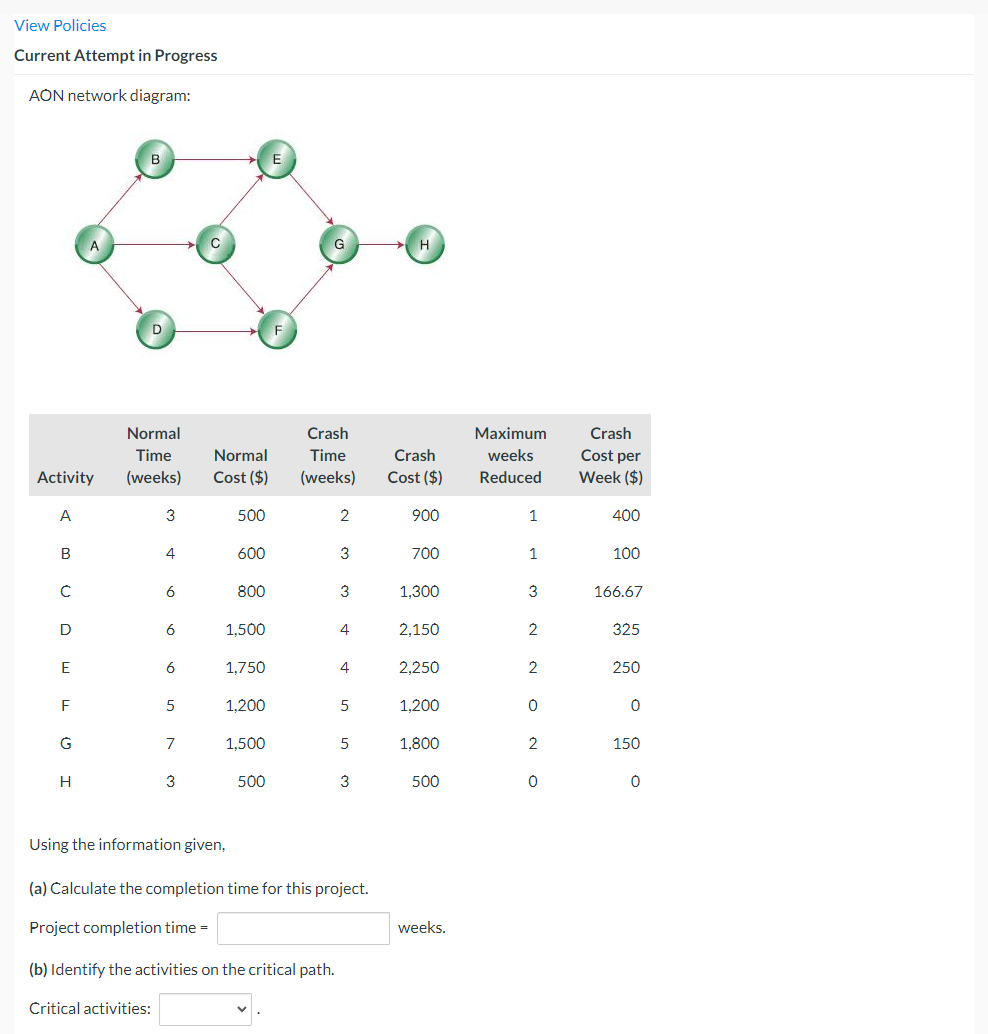Click the Normal Cost value 1,750 for activity E
The height and width of the screenshot is (1034, 988).
point(248,667)
